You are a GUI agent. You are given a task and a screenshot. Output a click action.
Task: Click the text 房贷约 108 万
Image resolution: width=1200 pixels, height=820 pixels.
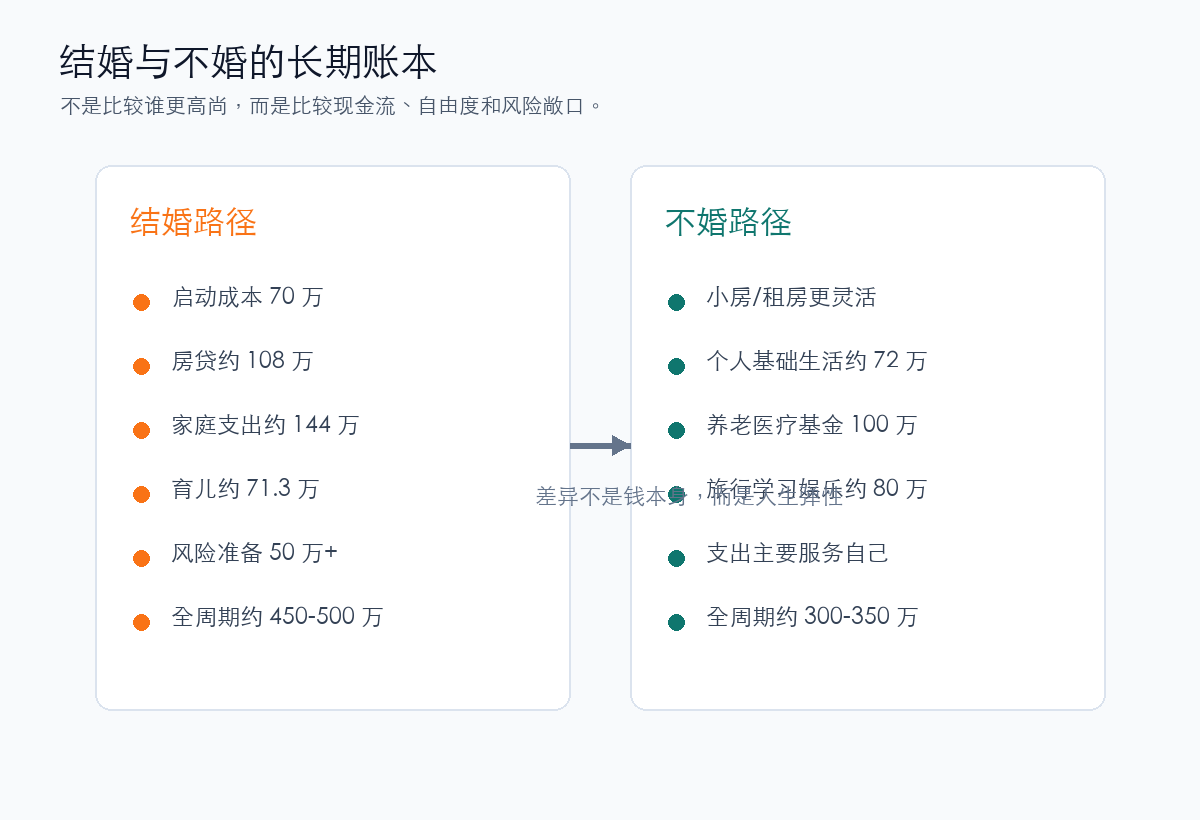(242, 361)
